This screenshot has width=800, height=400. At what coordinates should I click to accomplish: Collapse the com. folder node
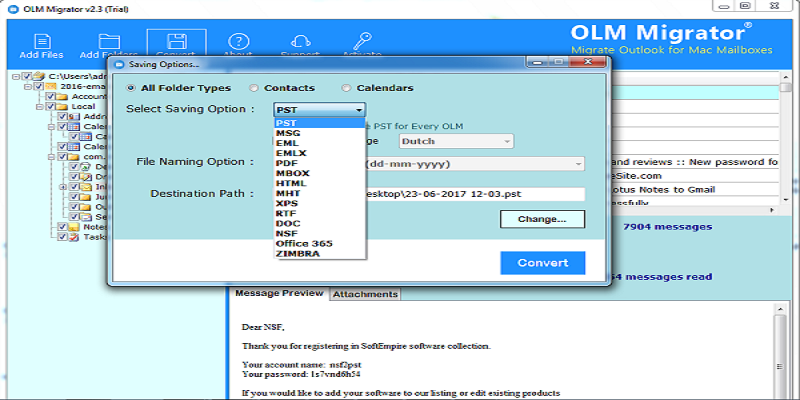52,157
